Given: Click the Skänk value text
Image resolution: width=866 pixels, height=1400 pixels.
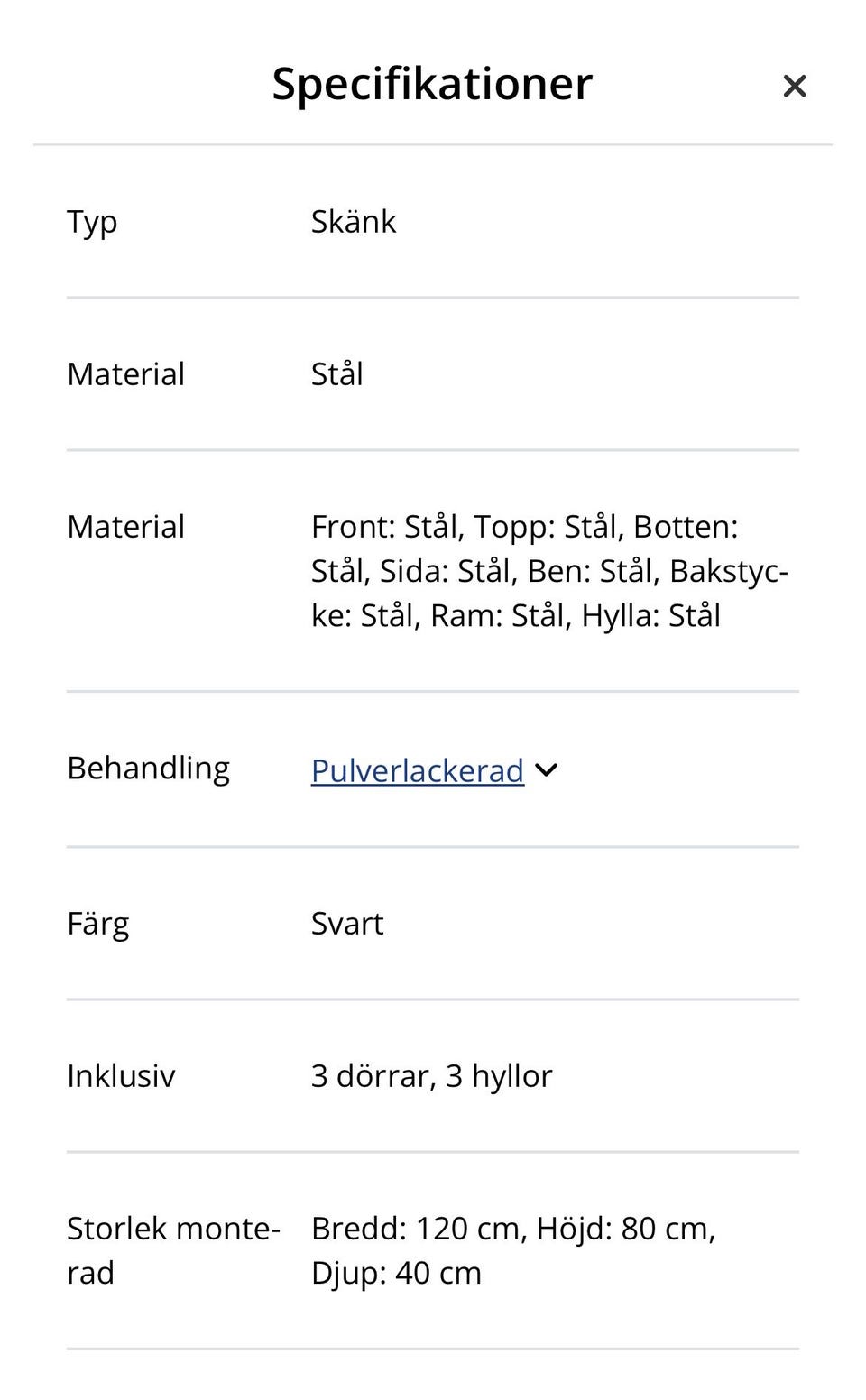Looking at the screenshot, I should [353, 222].
